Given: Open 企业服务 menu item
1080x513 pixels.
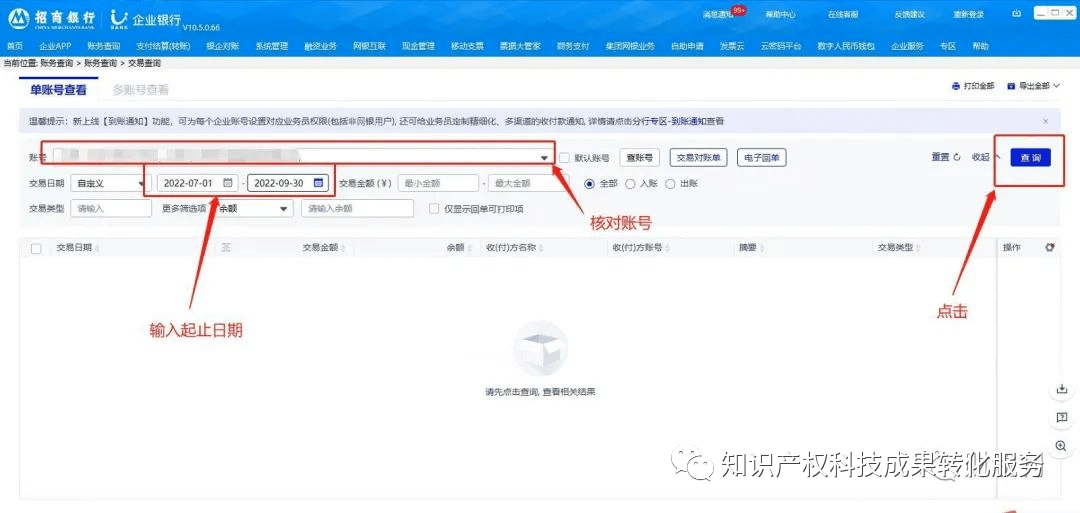Looking at the screenshot, I should [x=907, y=46].
